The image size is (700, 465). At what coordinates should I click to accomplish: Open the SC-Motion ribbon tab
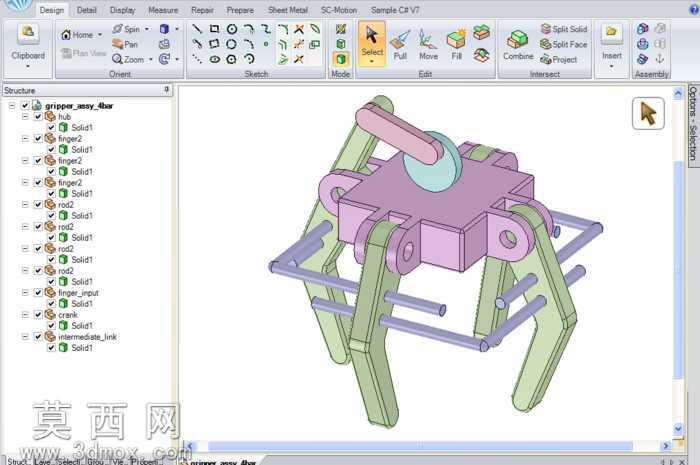[339, 10]
